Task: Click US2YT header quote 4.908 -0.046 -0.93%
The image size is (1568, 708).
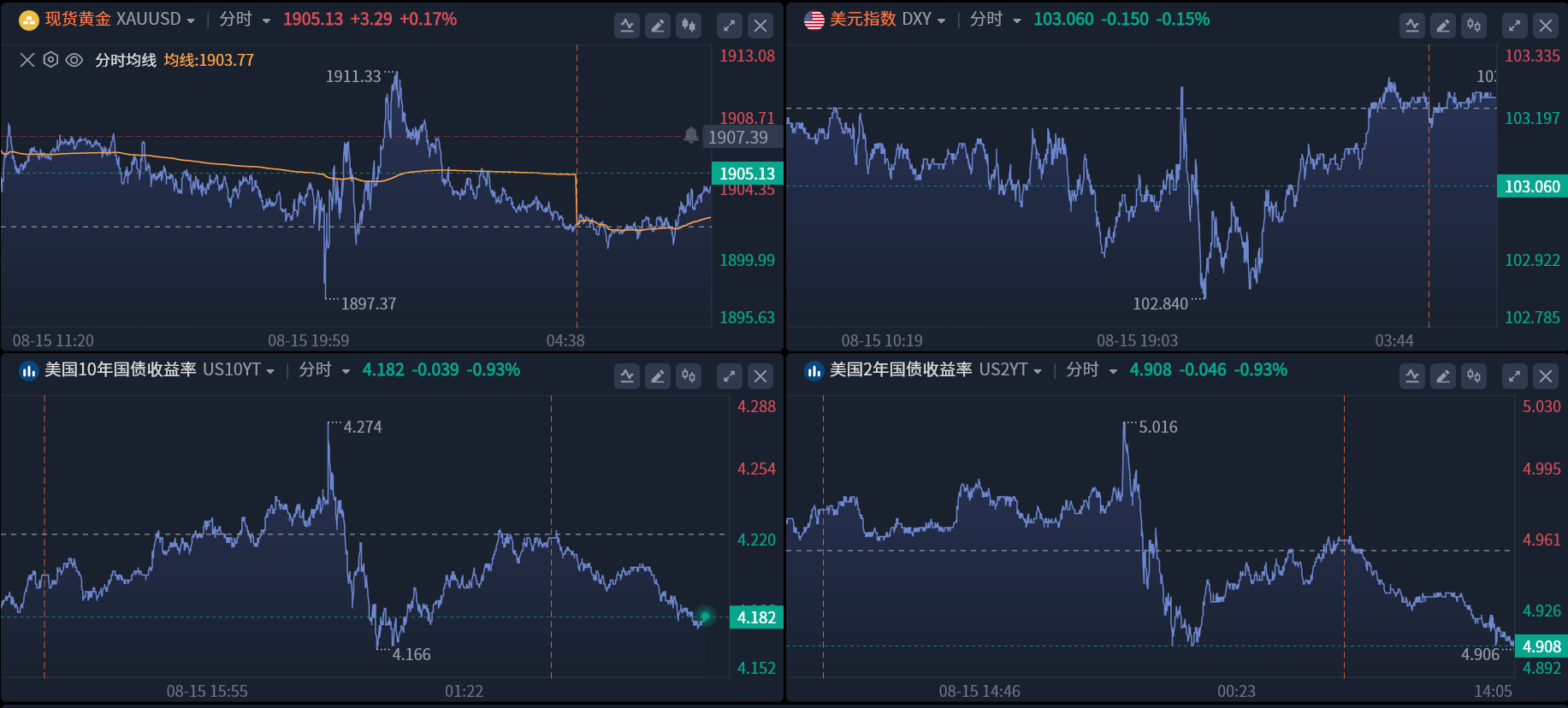Action: coord(1209,370)
